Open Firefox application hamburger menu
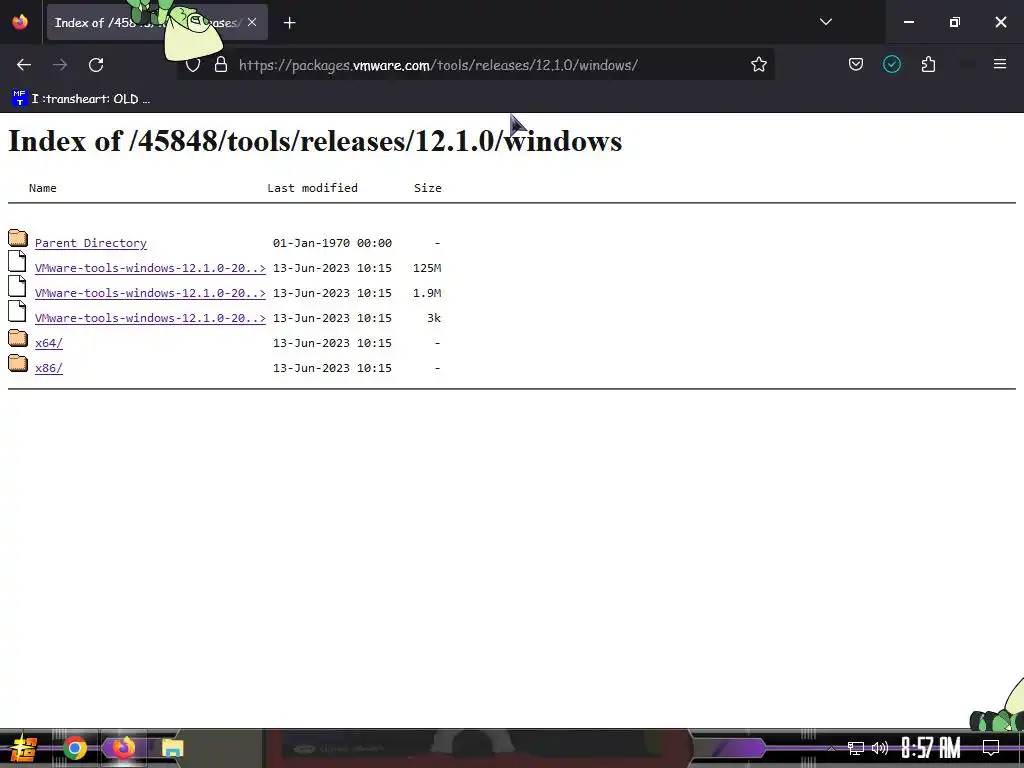The width and height of the screenshot is (1024, 768). [1000, 64]
